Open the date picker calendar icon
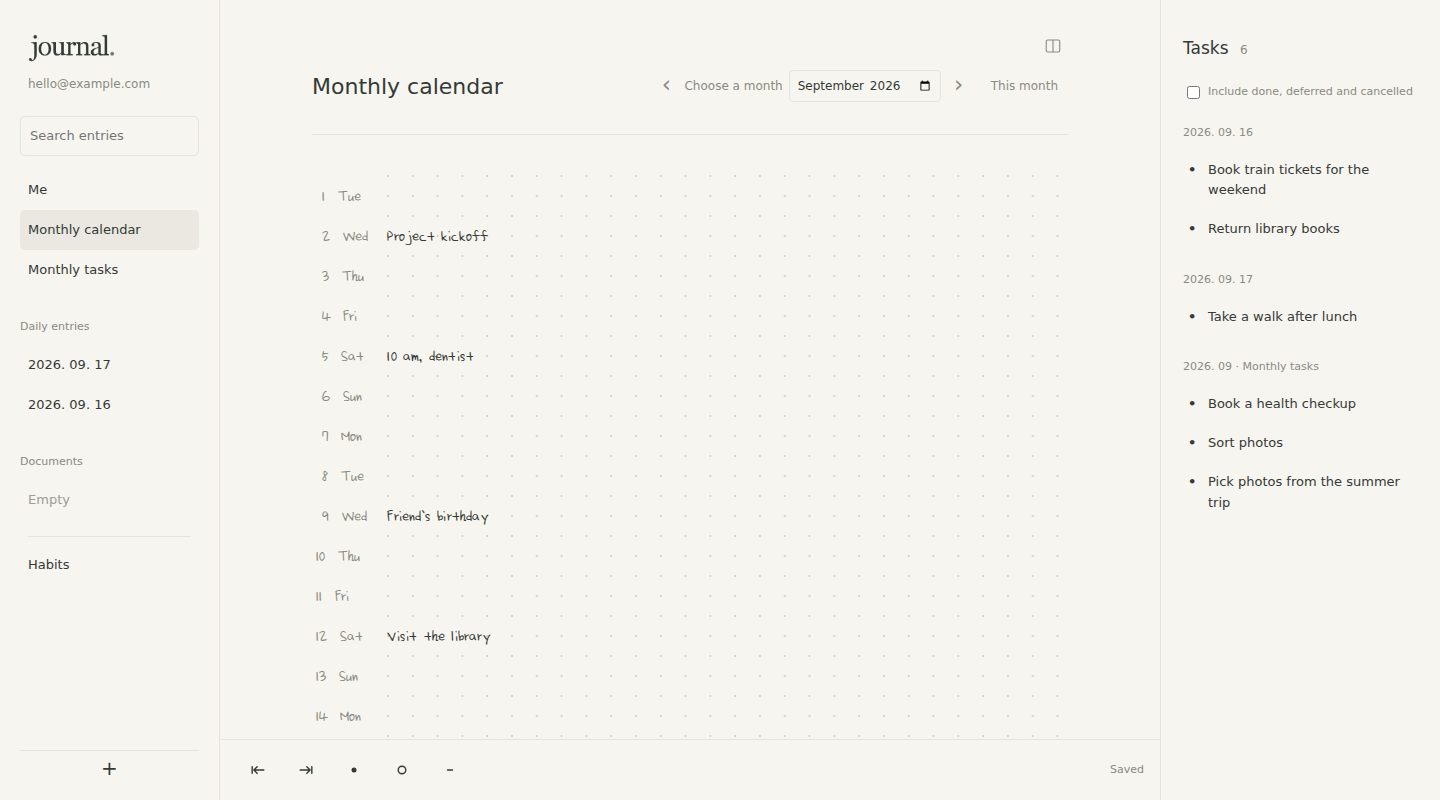 (x=925, y=86)
